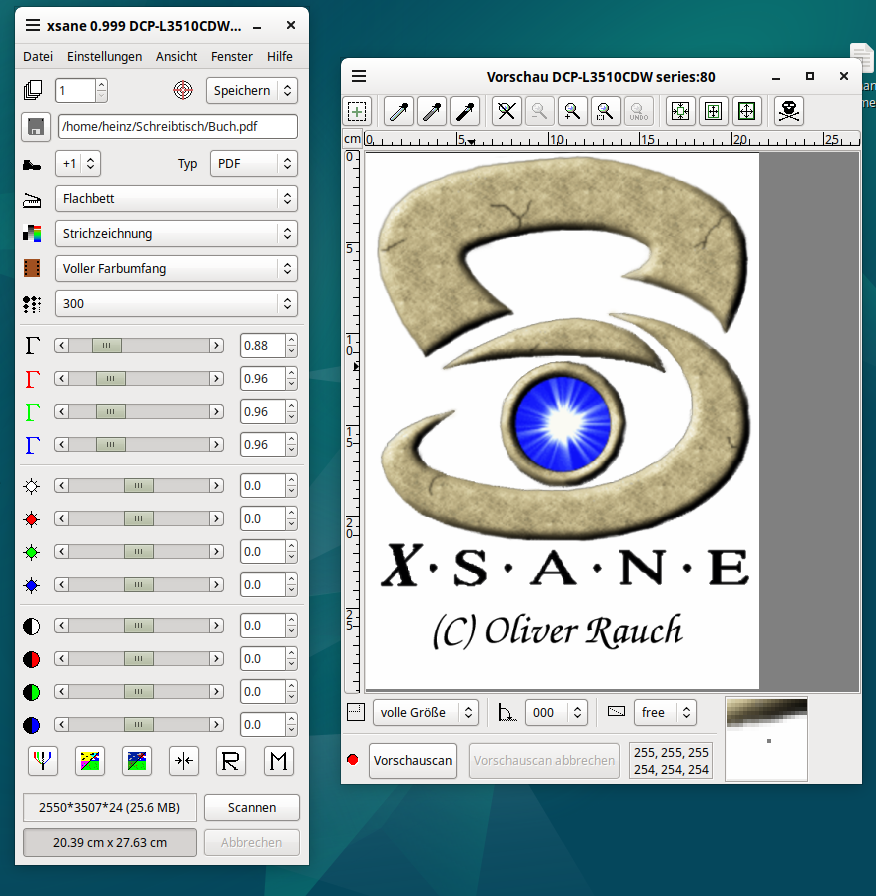Click the film strip icon beside Voller Farbumfang

click(x=32, y=269)
